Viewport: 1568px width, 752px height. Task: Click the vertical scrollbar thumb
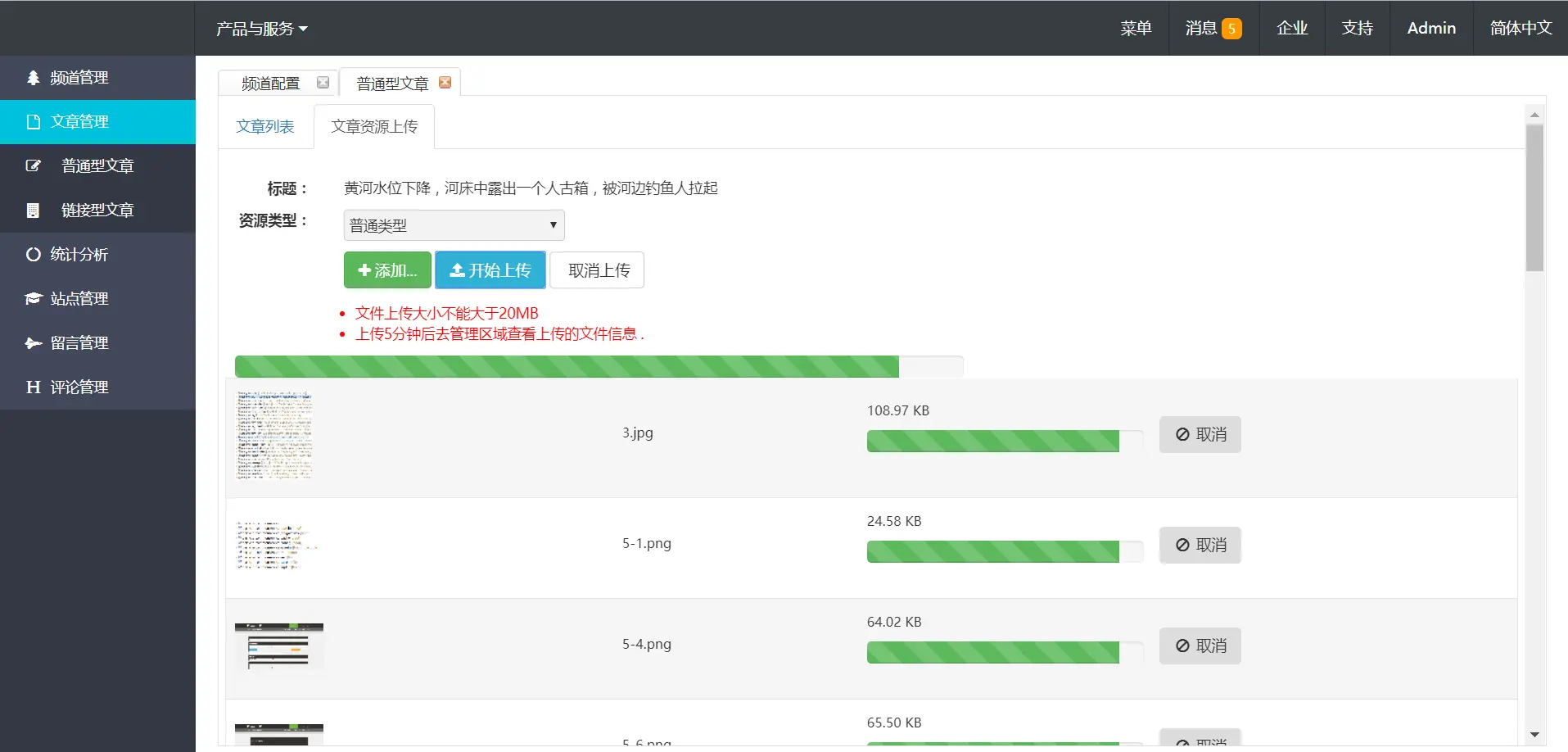[1534, 197]
